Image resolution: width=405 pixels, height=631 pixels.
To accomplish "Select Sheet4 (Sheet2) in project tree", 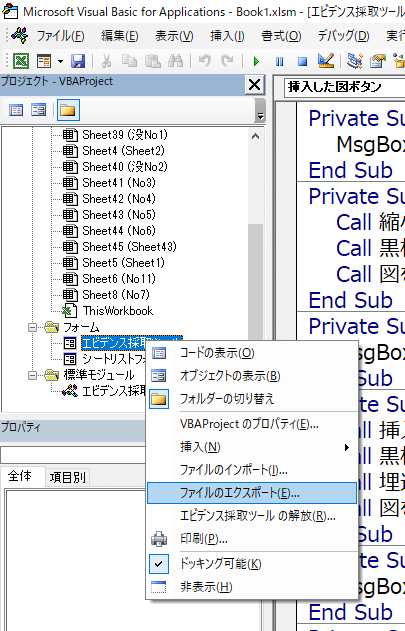I will coord(123,151).
